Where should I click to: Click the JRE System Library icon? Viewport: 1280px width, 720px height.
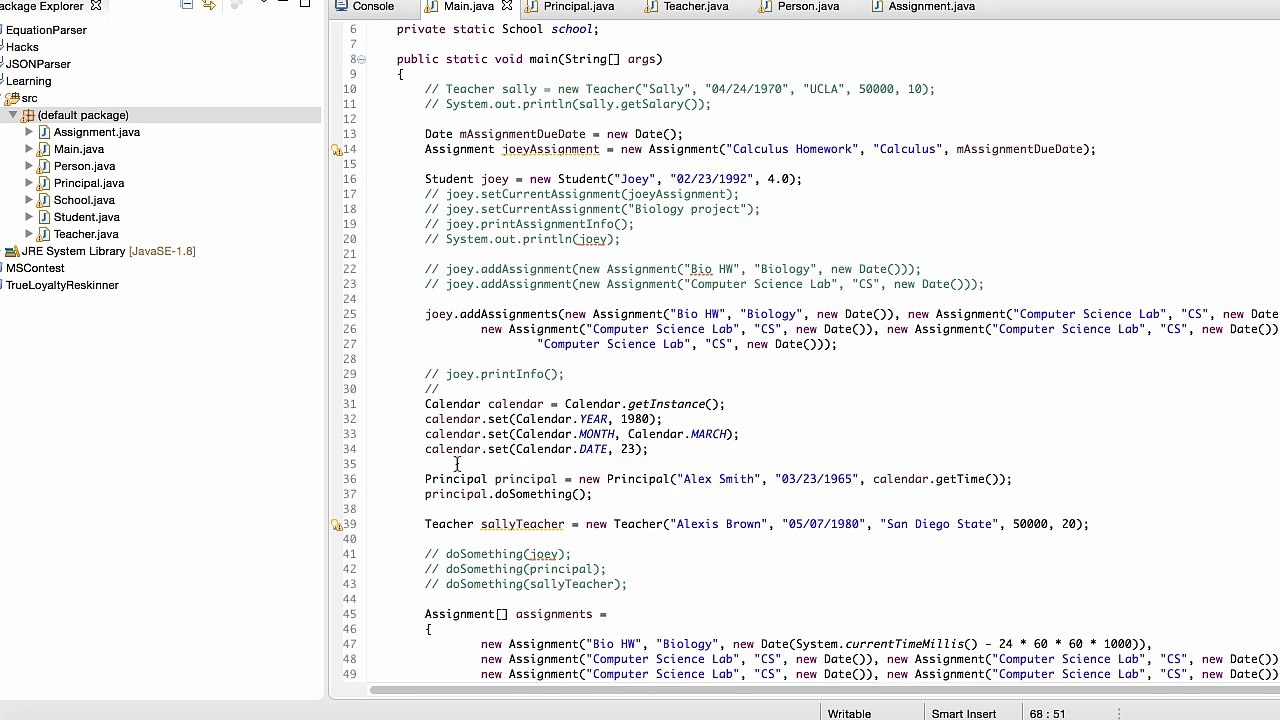[x=12, y=251]
